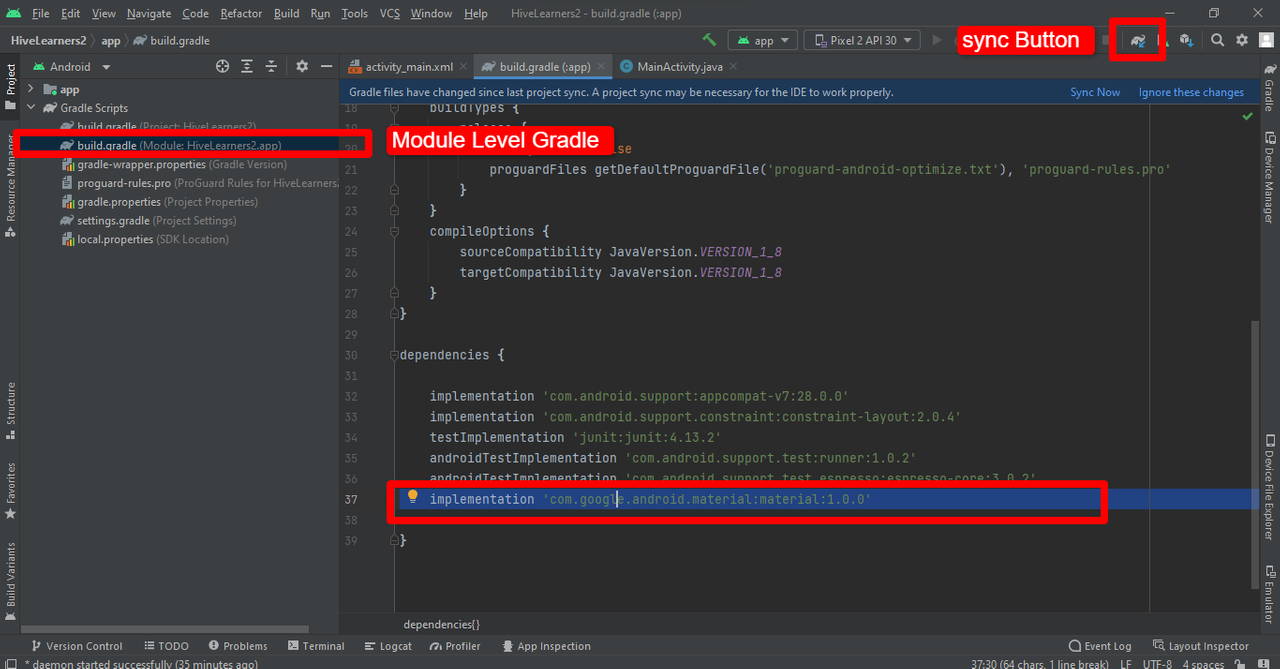Screen dimensions: 1280x669
Task: Click the editor vertical scrollbar
Action: tap(1254, 455)
